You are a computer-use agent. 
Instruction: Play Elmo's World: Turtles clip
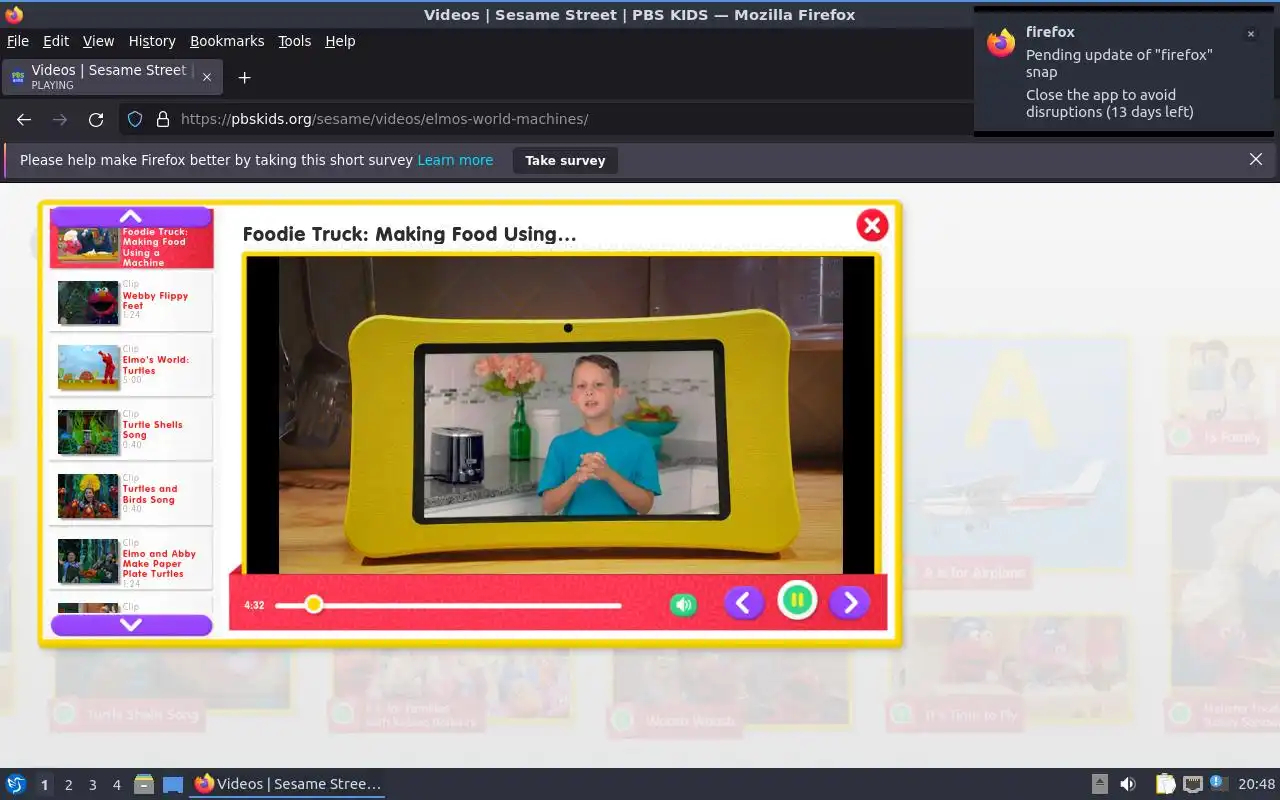click(x=132, y=367)
